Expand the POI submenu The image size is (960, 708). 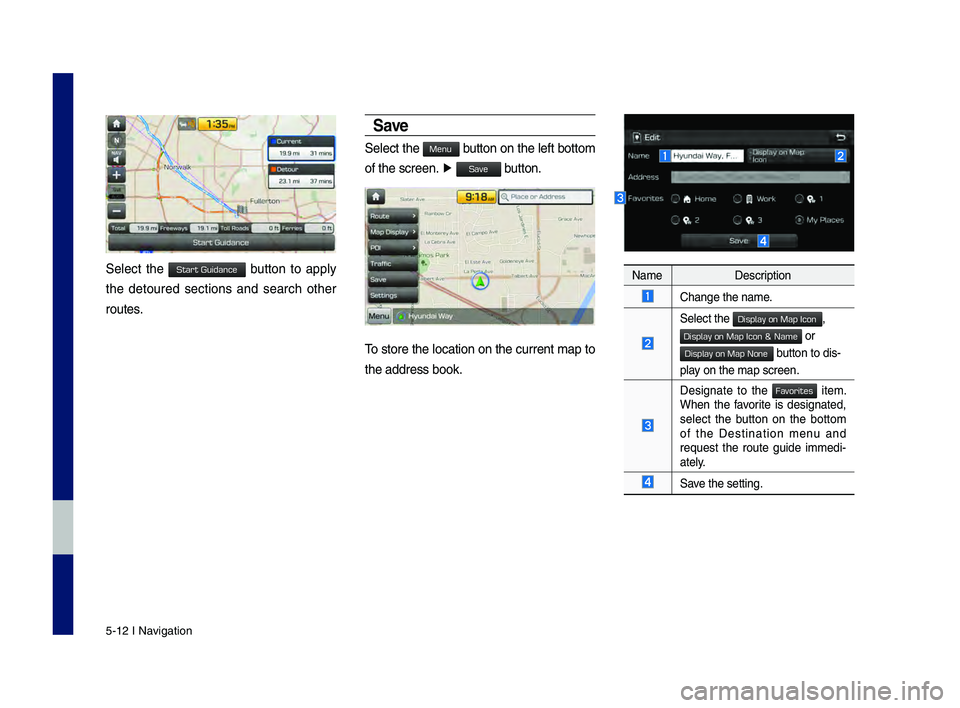pos(392,248)
